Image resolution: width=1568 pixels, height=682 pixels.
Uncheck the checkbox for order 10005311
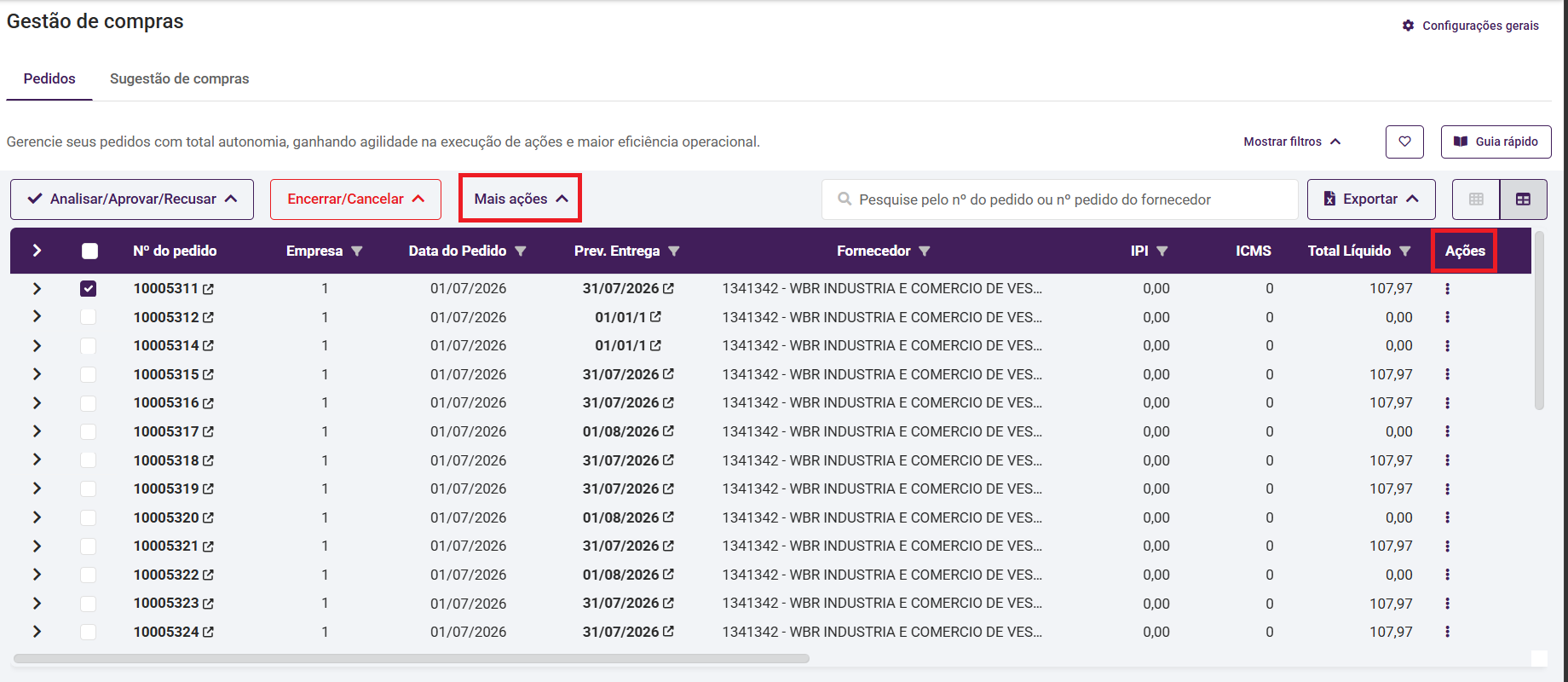point(89,289)
